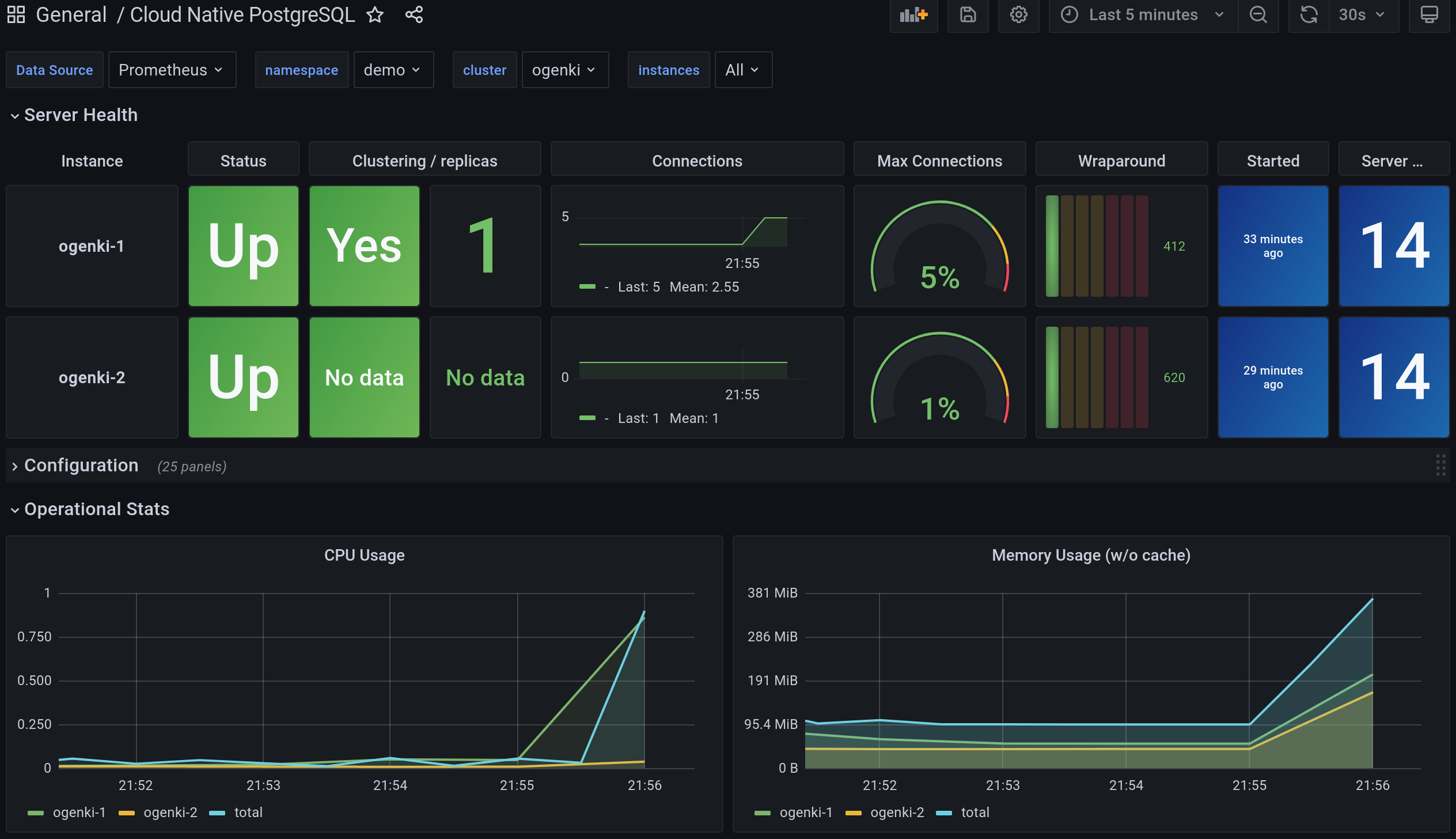Click the (25 panels) count text
The height and width of the screenshot is (839, 1456).
tap(192, 466)
